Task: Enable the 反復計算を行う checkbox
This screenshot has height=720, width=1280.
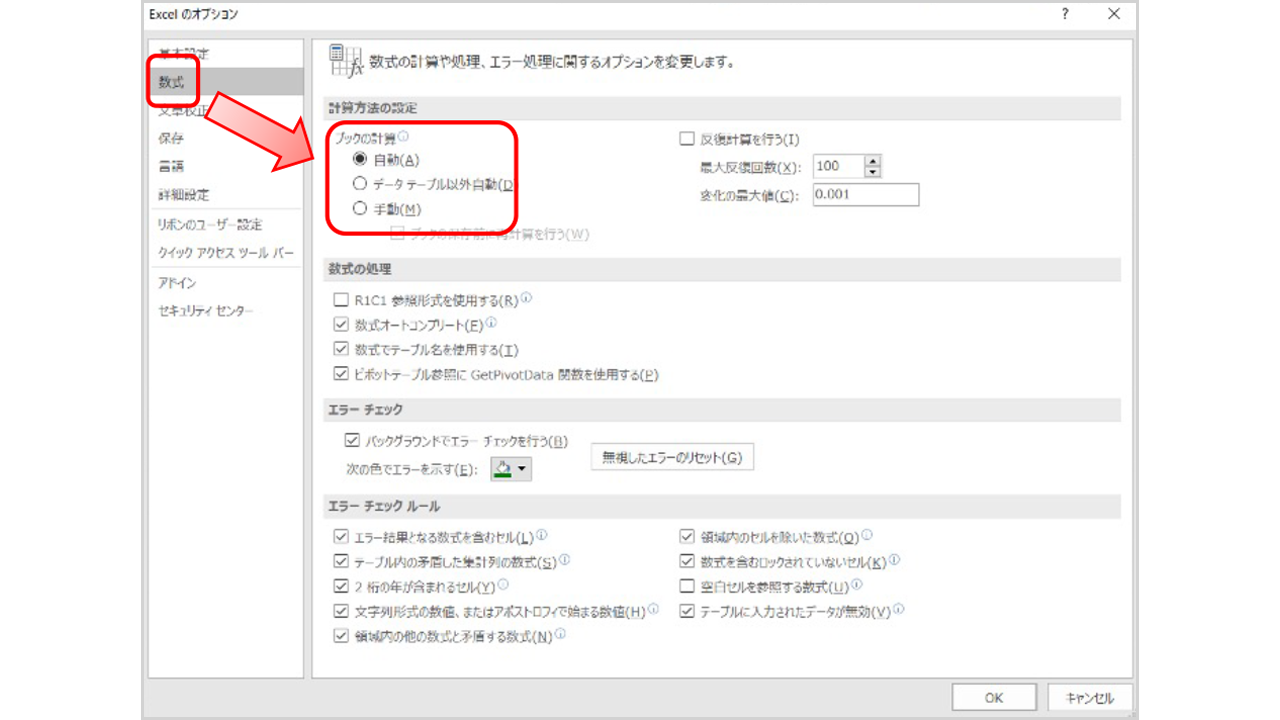Action: [687, 140]
